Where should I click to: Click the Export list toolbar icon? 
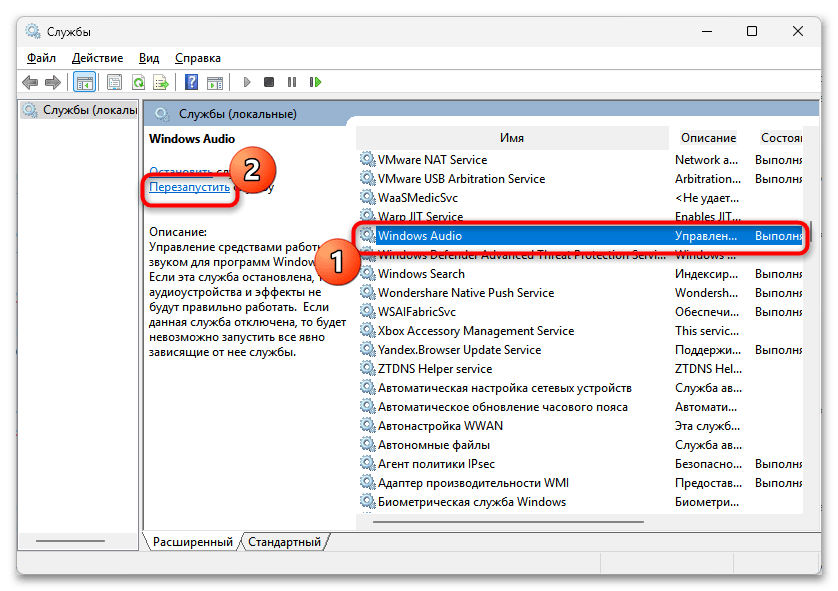coord(159,82)
